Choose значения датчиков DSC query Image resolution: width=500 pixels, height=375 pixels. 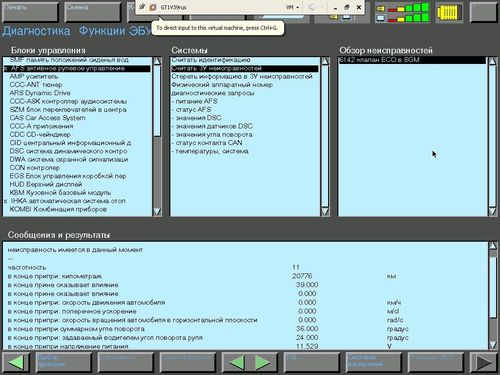coord(245,126)
